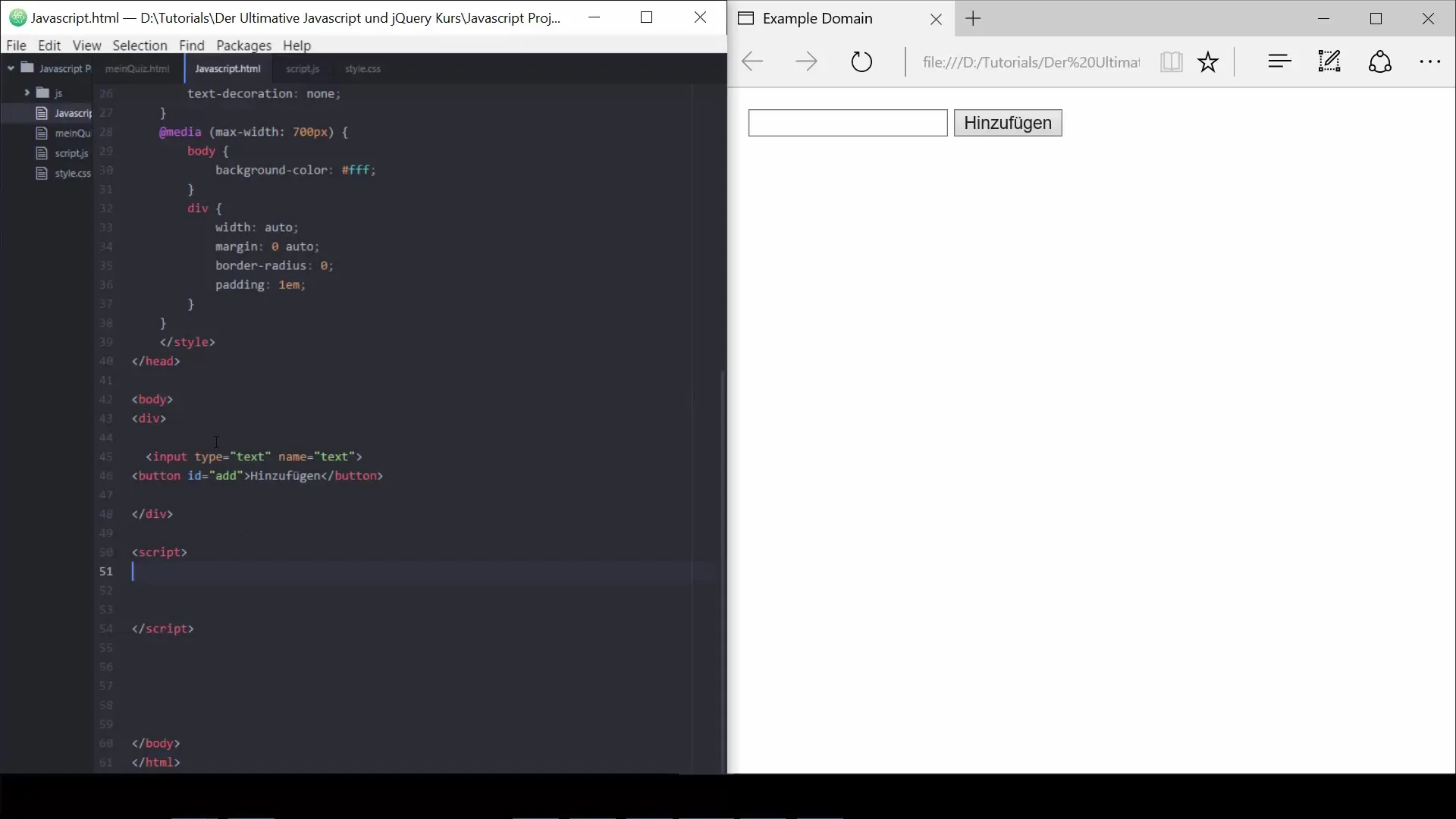Open the Hub lines icon
Image resolution: width=1456 pixels, height=819 pixels.
[1279, 62]
